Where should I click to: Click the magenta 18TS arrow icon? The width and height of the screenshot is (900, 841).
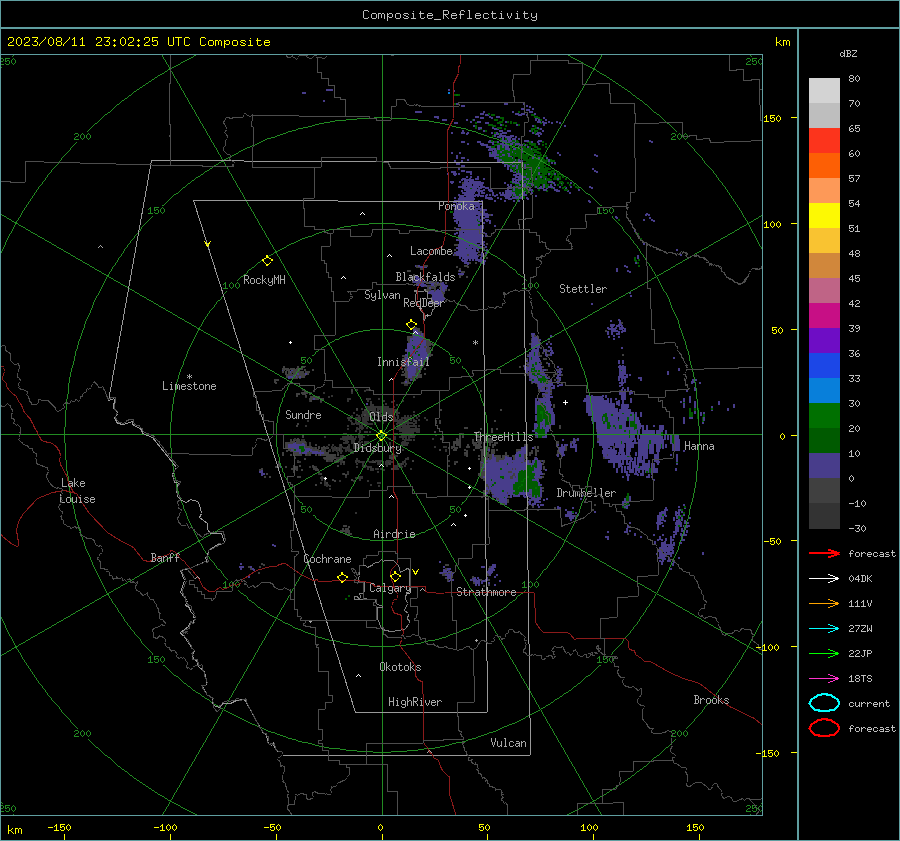pos(824,679)
